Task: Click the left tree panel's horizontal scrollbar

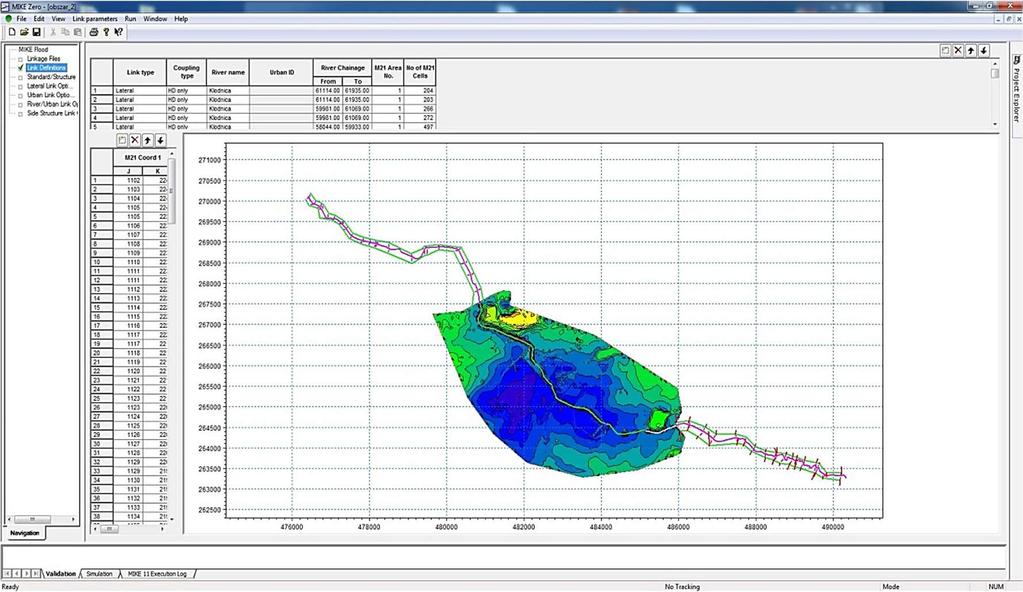Action: (41, 520)
